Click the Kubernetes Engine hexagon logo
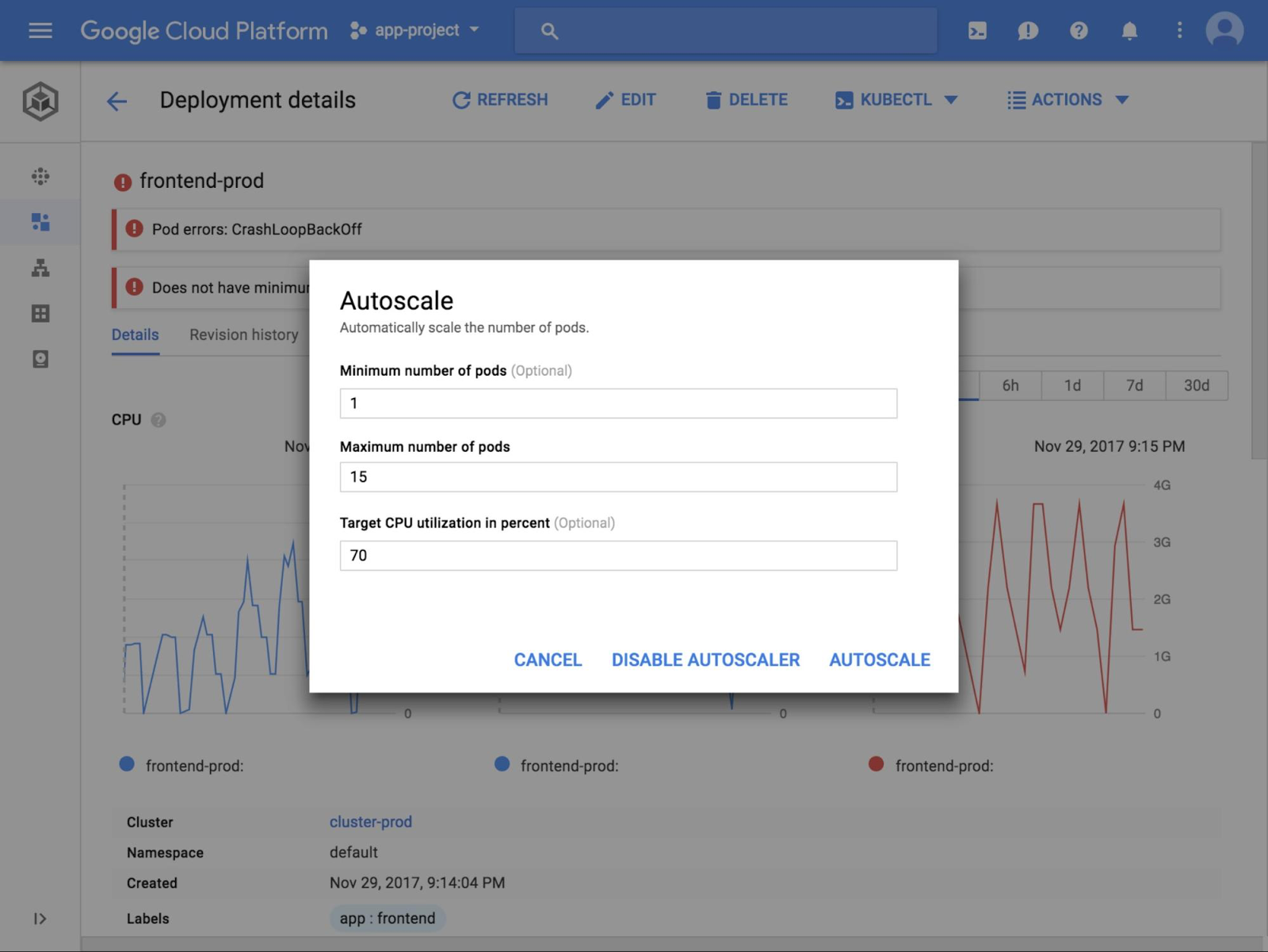1268x952 pixels. pos(40,101)
